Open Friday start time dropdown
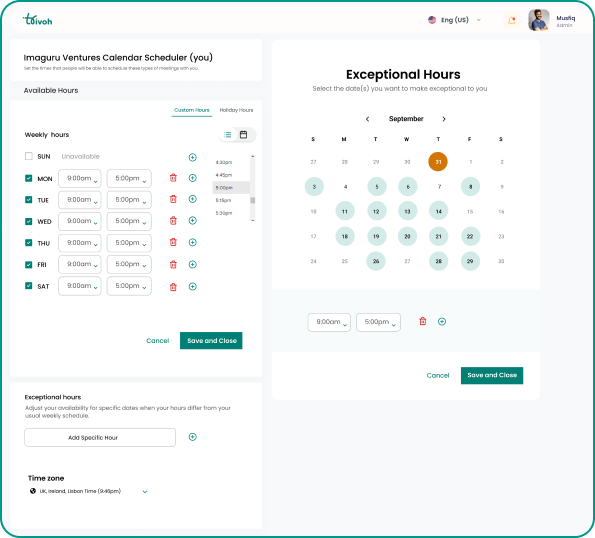Viewport: 595px width, 538px height. (80, 264)
